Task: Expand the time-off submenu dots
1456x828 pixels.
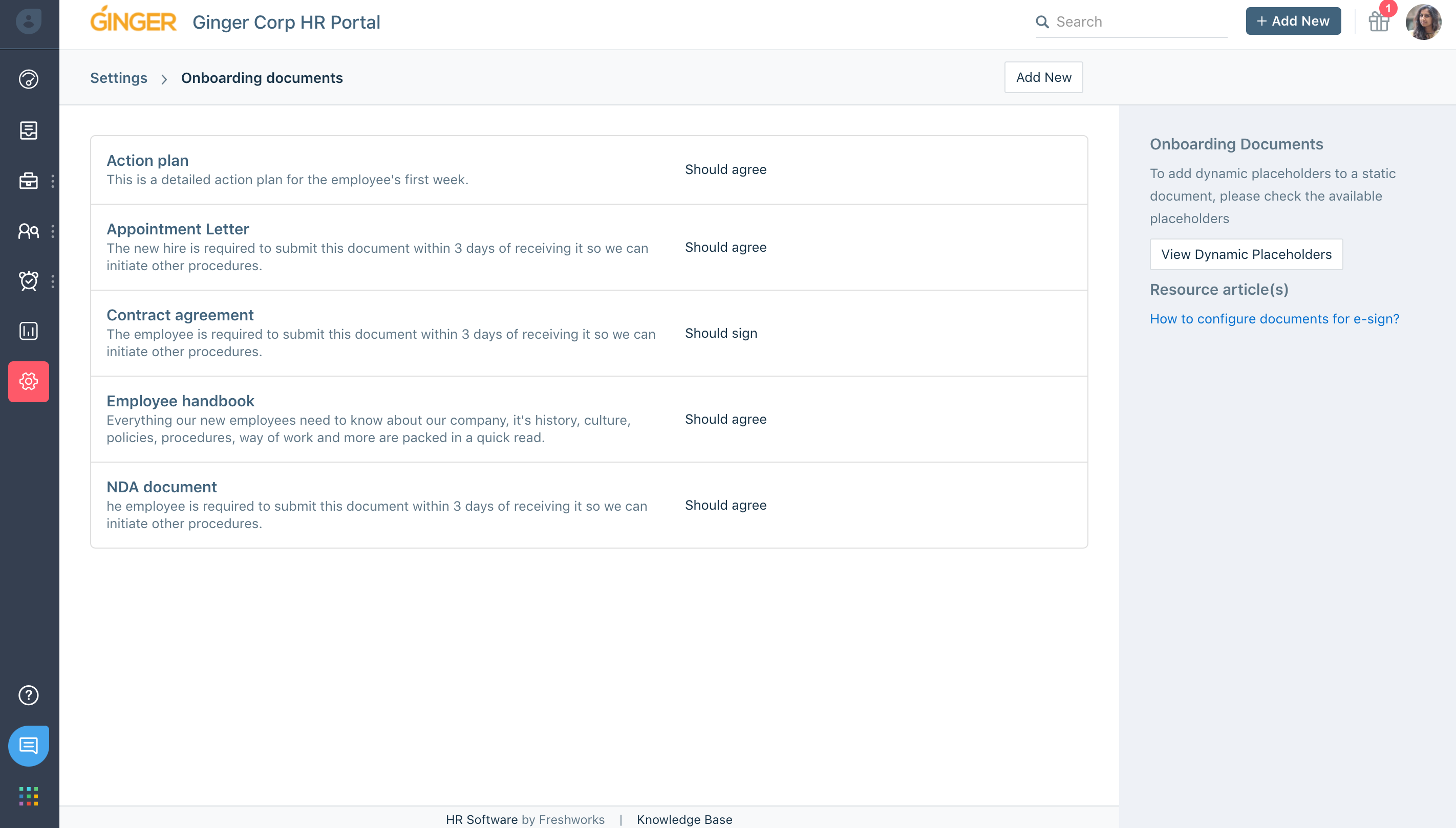Action: [x=53, y=281]
